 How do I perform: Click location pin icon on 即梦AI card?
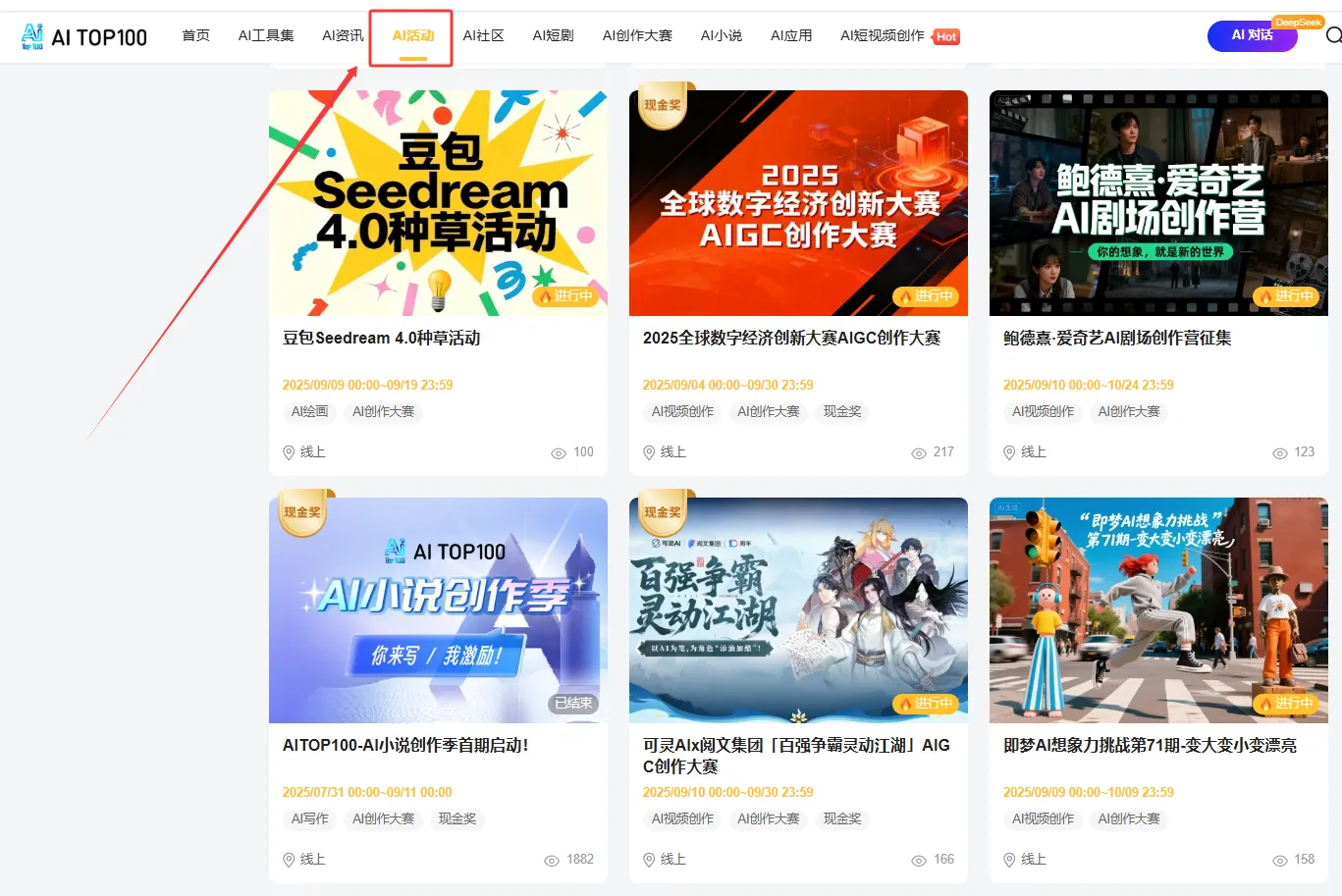coord(1009,860)
